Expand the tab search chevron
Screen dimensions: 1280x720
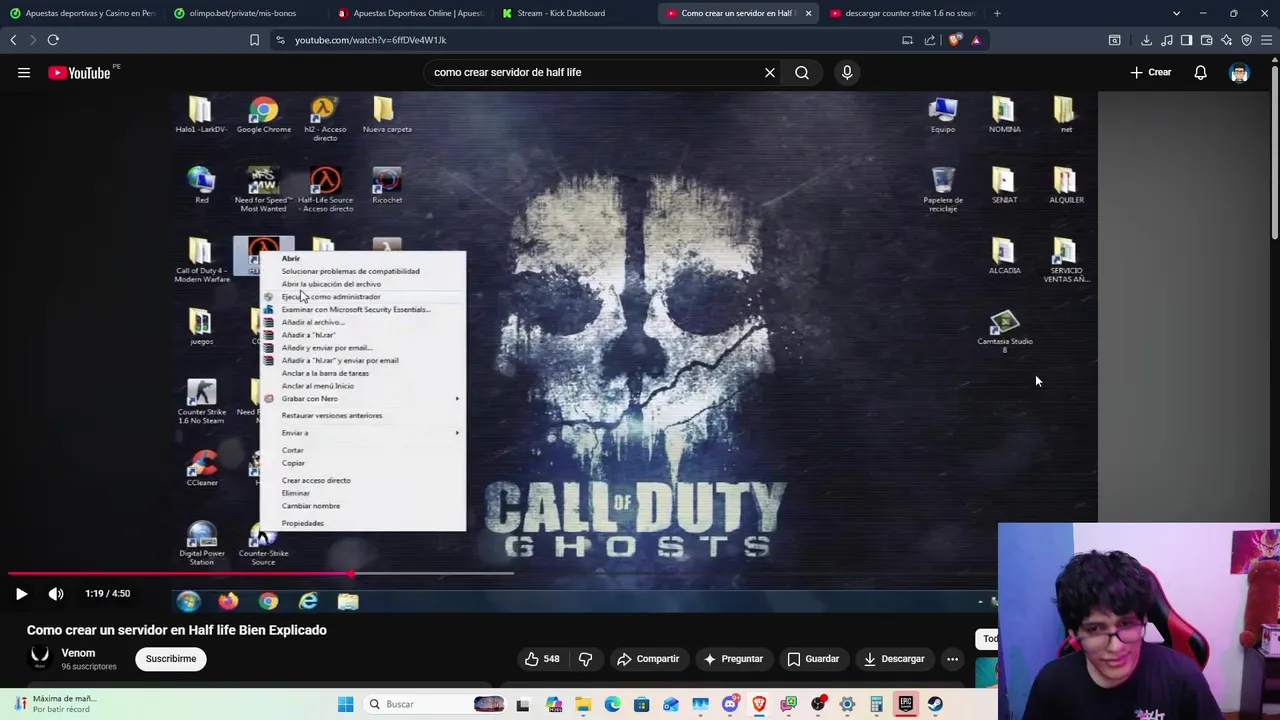click(x=1176, y=13)
